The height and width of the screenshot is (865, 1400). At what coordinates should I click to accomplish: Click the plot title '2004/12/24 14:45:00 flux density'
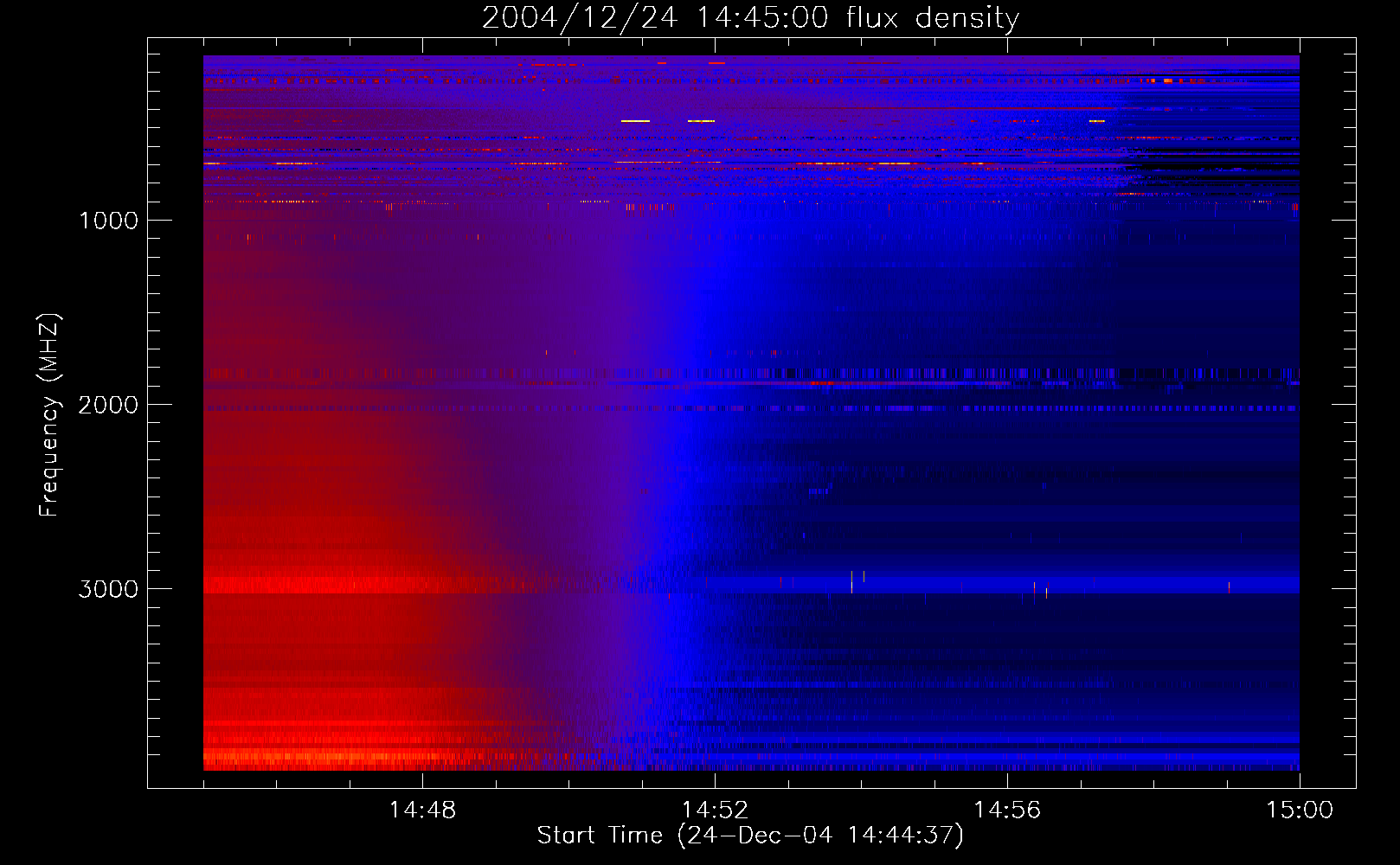750,18
